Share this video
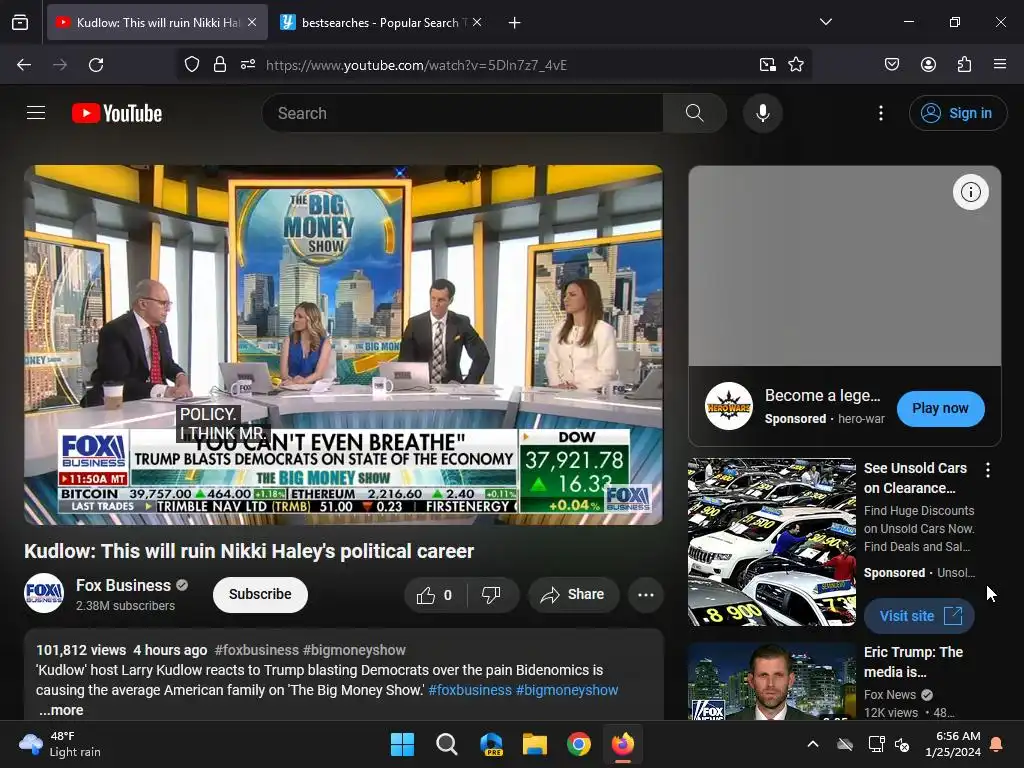Viewport: 1024px width, 768px height. click(573, 595)
